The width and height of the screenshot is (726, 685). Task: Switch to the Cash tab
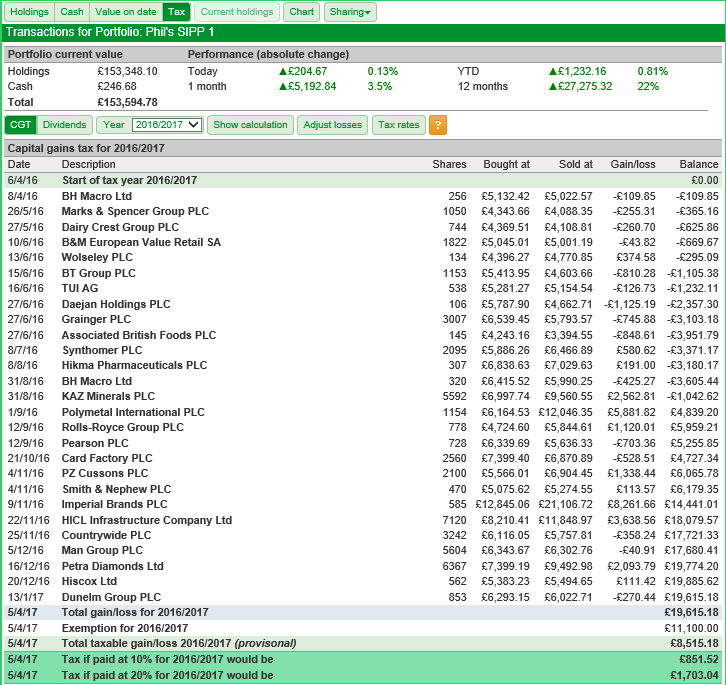[x=72, y=12]
